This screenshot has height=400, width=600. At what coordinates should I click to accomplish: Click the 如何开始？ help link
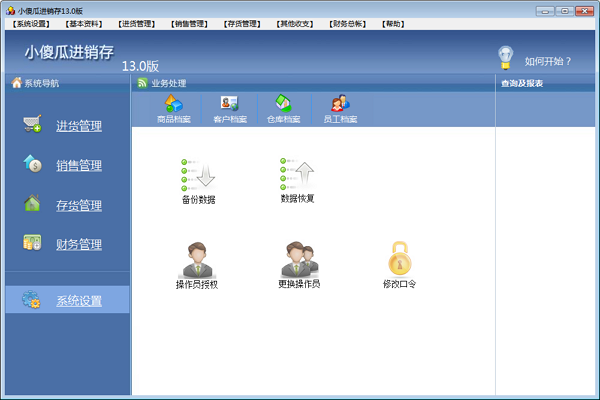point(548,61)
